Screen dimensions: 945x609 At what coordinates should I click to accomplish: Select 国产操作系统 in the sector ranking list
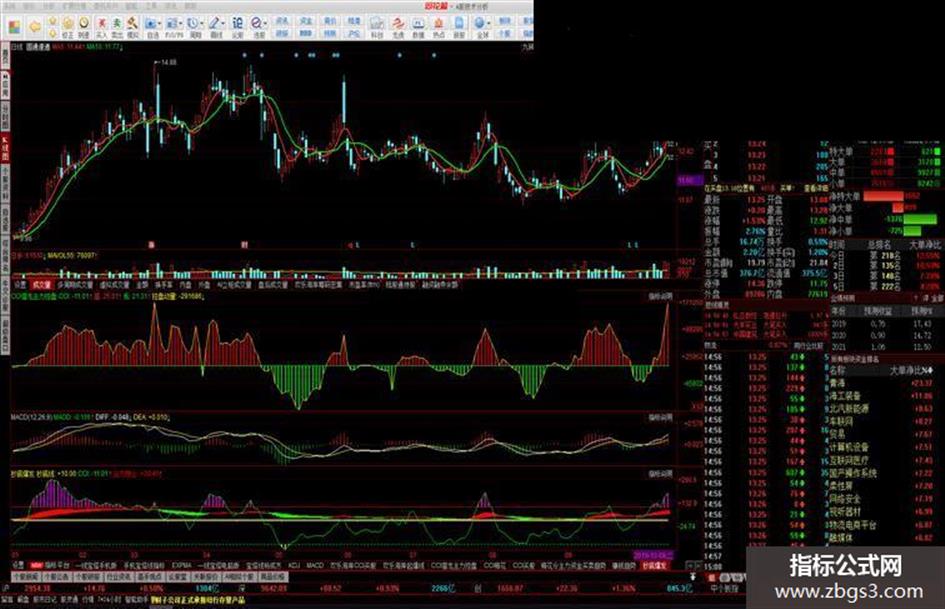(x=853, y=473)
